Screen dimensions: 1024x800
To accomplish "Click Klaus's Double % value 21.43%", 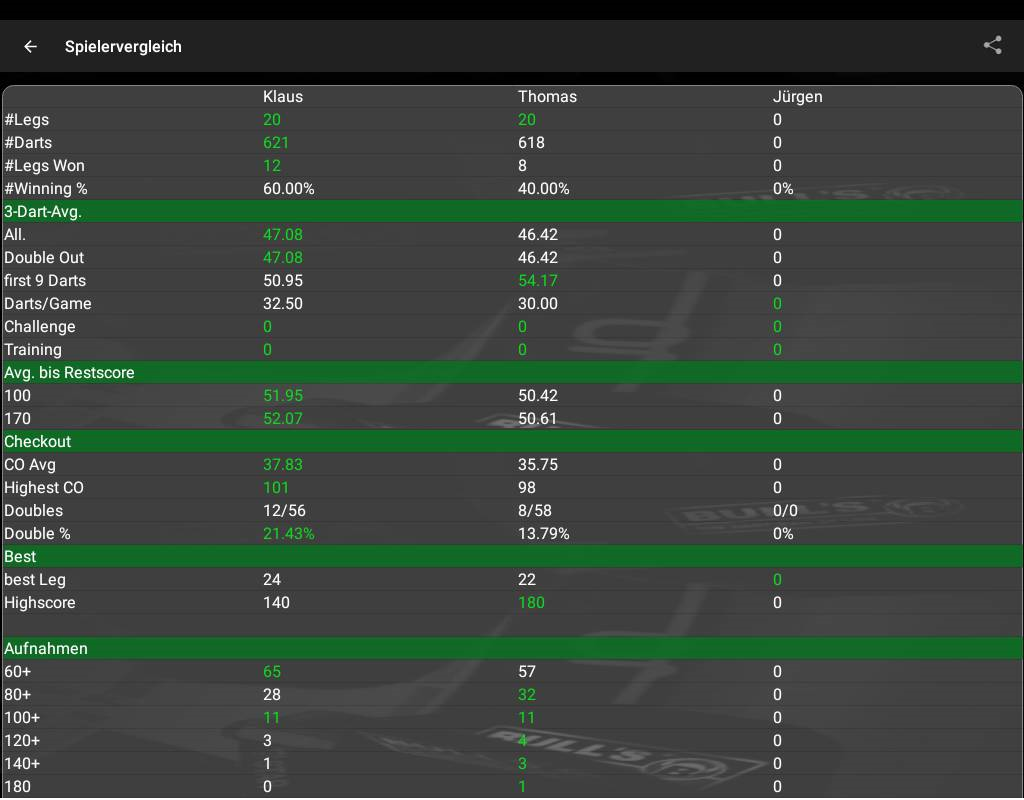I will coord(288,533).
